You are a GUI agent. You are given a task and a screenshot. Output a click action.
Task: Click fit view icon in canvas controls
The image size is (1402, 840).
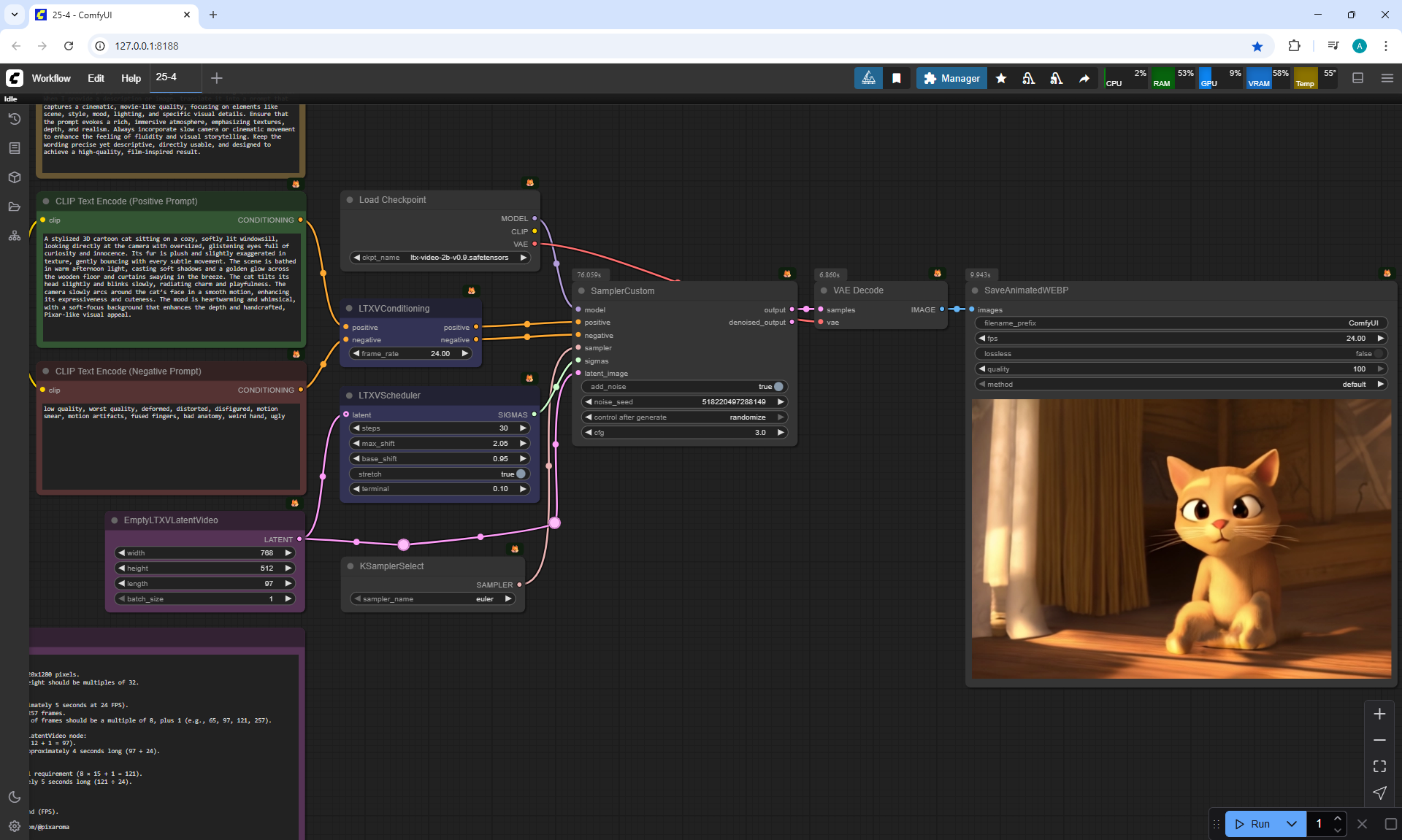click(x=1379, y=766)
